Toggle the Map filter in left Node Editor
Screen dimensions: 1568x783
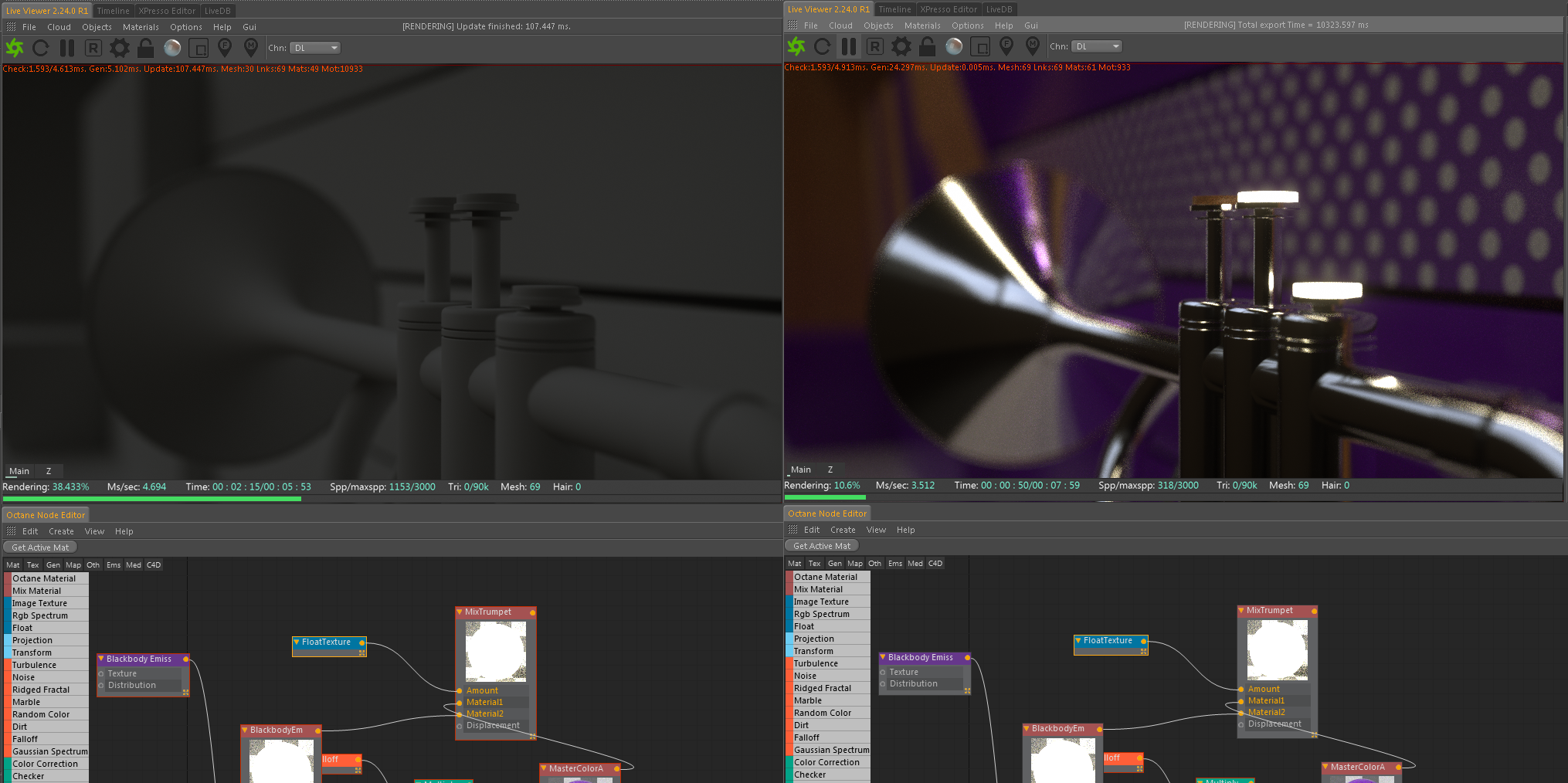tap(73, 565)
